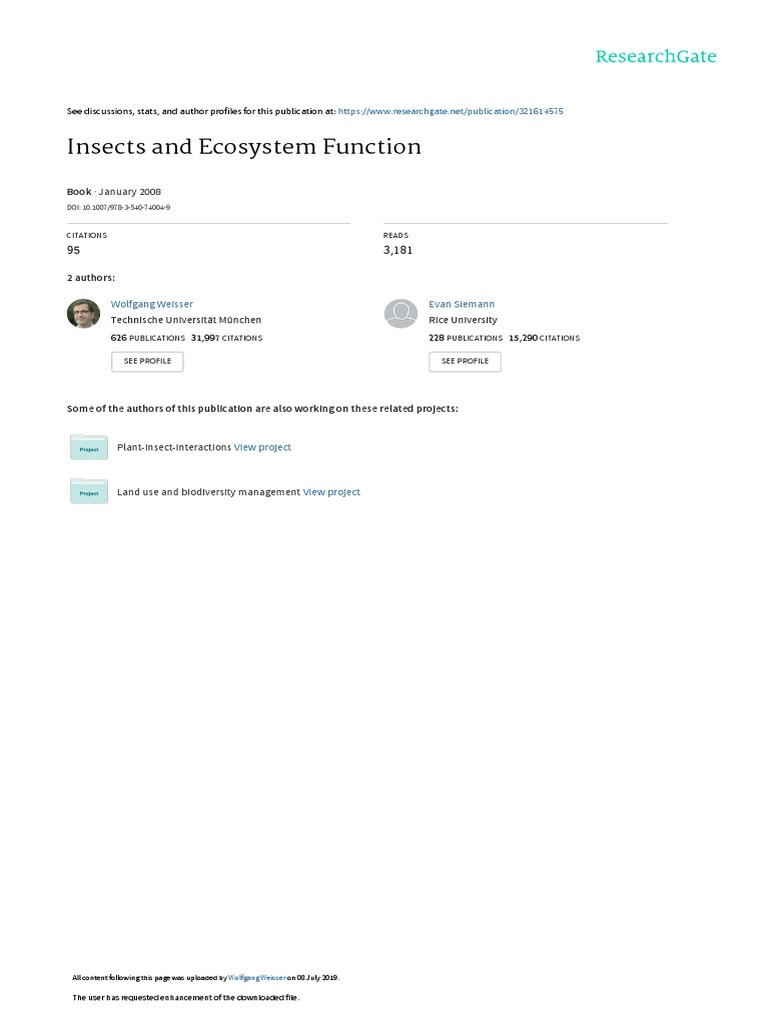Click the Insects and Ecosystem Function title

click(244, 147)
